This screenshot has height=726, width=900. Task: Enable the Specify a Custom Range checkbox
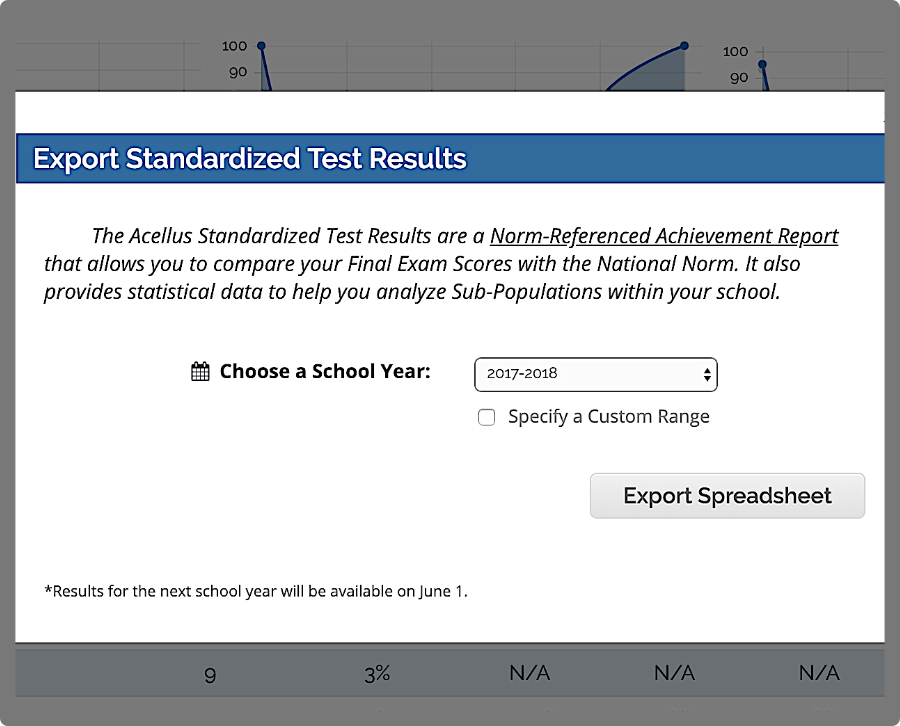(x=487, y=417)
